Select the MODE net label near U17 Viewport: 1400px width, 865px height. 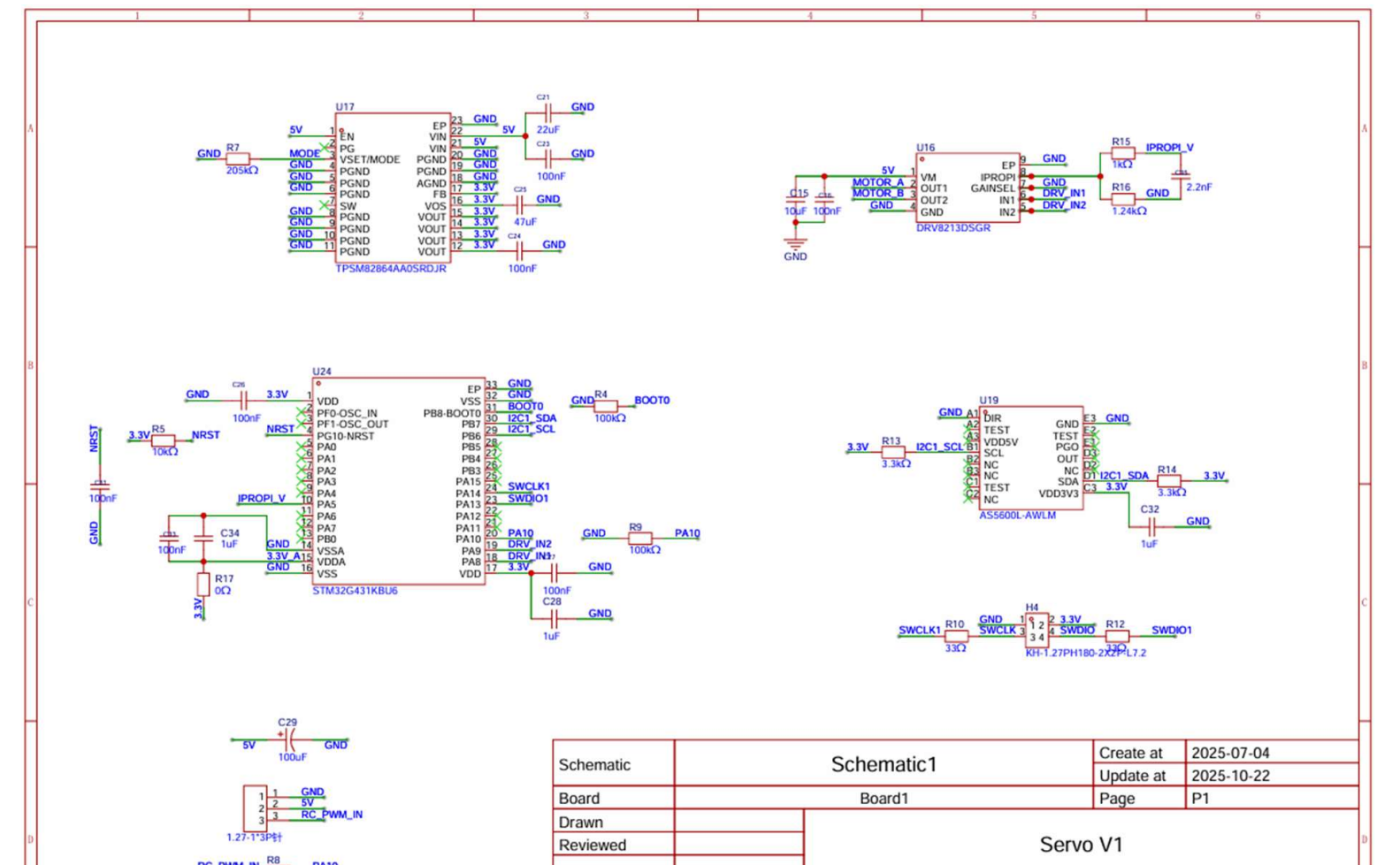click(x=304, y=154)
